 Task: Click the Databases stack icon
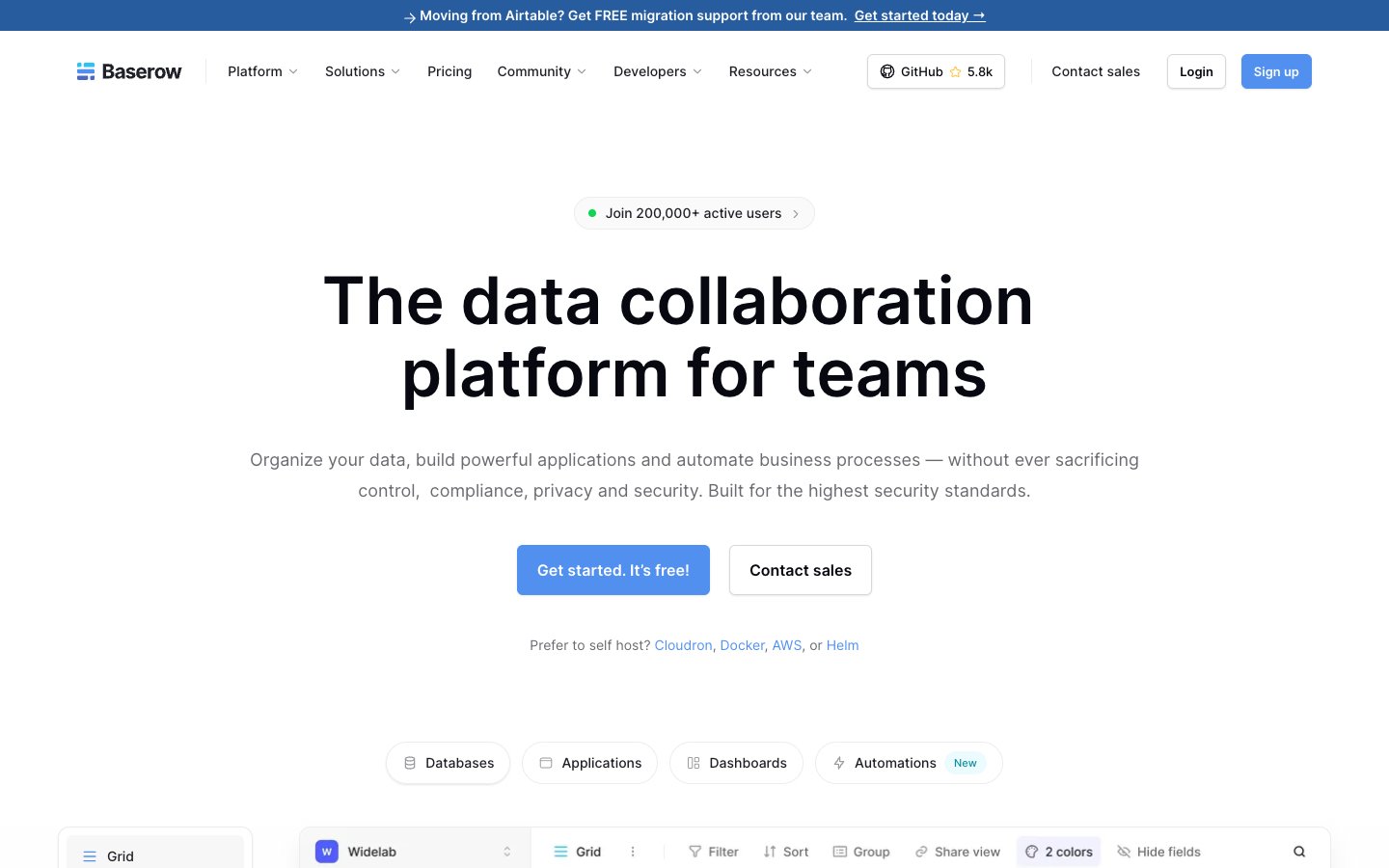(x=410, y=763)
